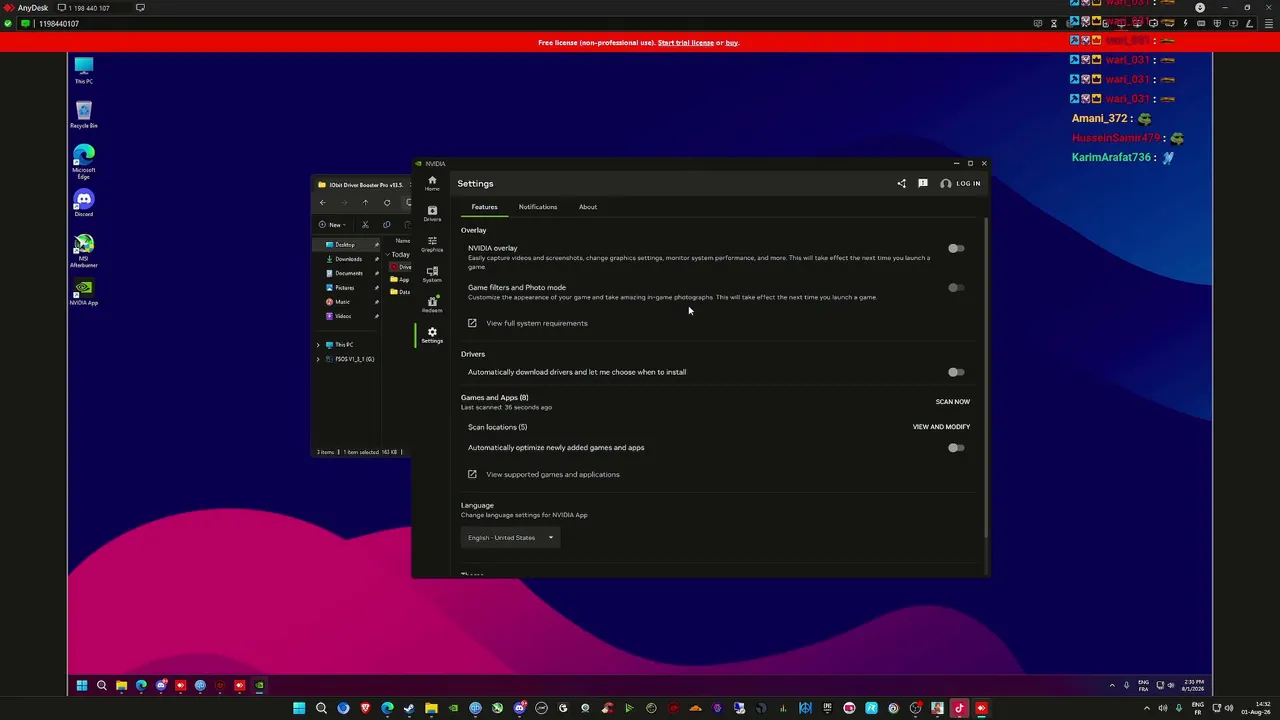
Task: Select Music in File Explorer sidebar
Action: (344, 302)
